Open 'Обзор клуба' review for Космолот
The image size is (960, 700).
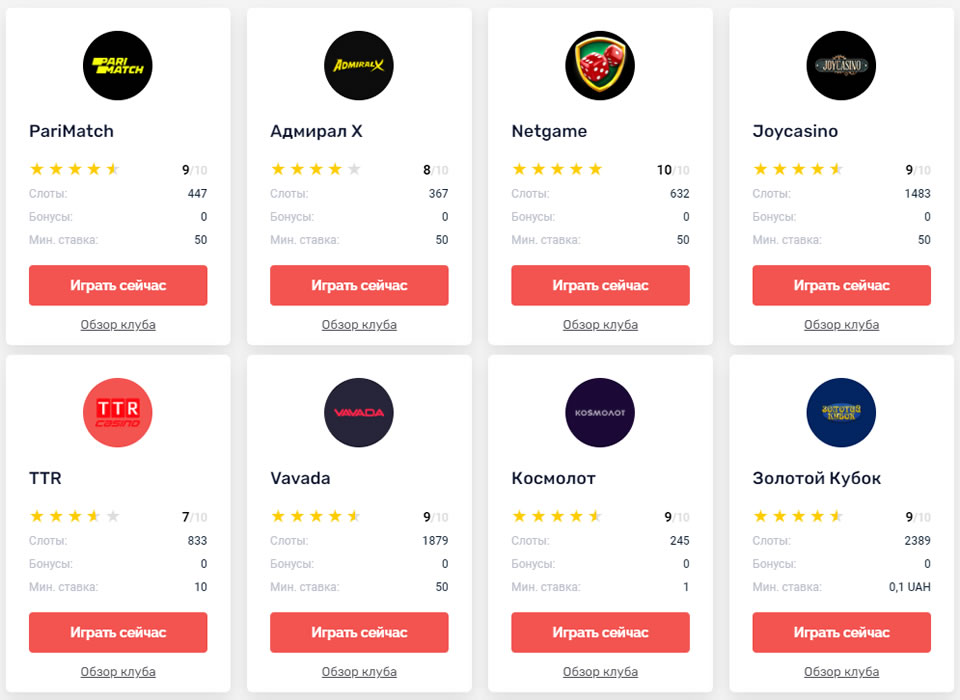(601, 672)
